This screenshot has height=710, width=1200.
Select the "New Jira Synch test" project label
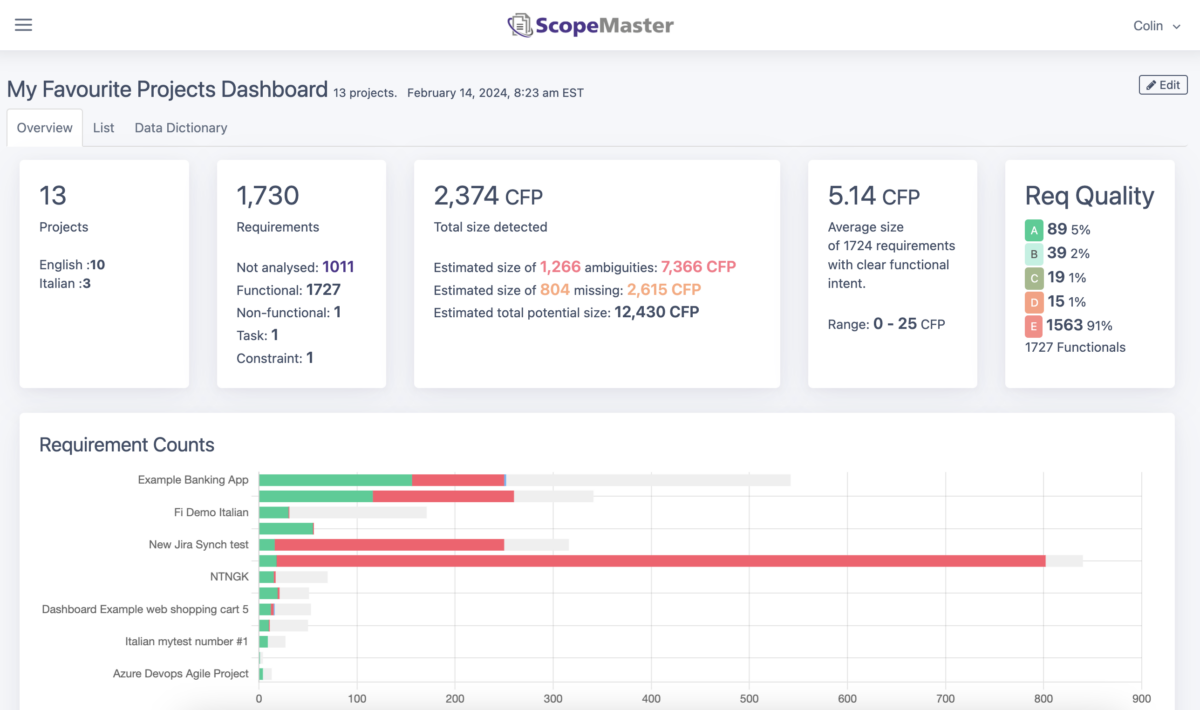click(x=198, y=545)
